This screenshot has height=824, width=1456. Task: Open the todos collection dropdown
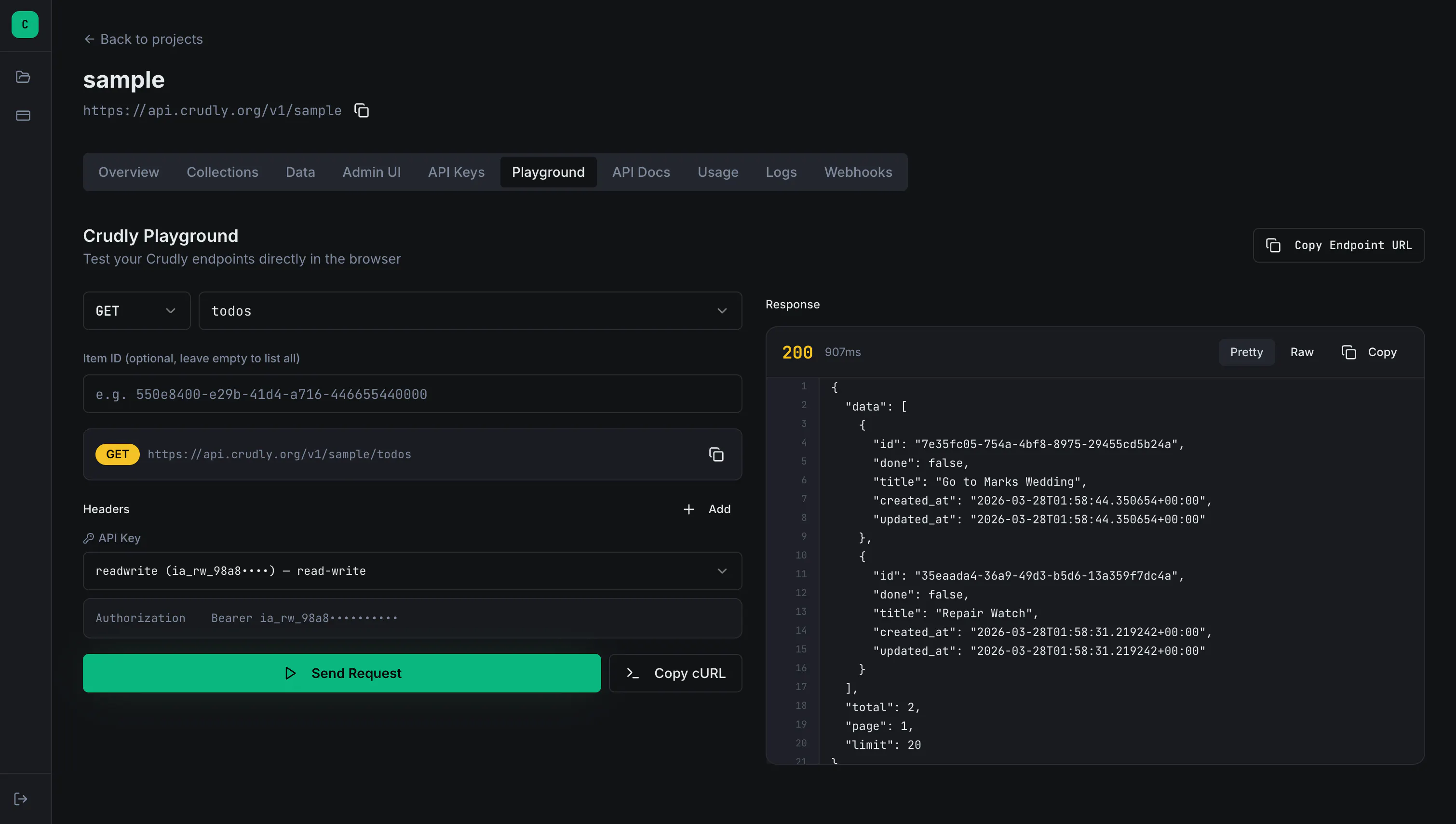point(470,311)
